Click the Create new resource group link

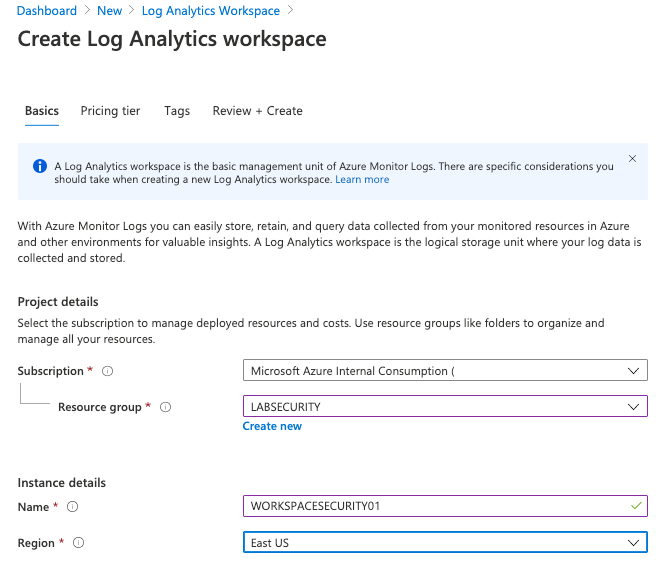point(272,426)
